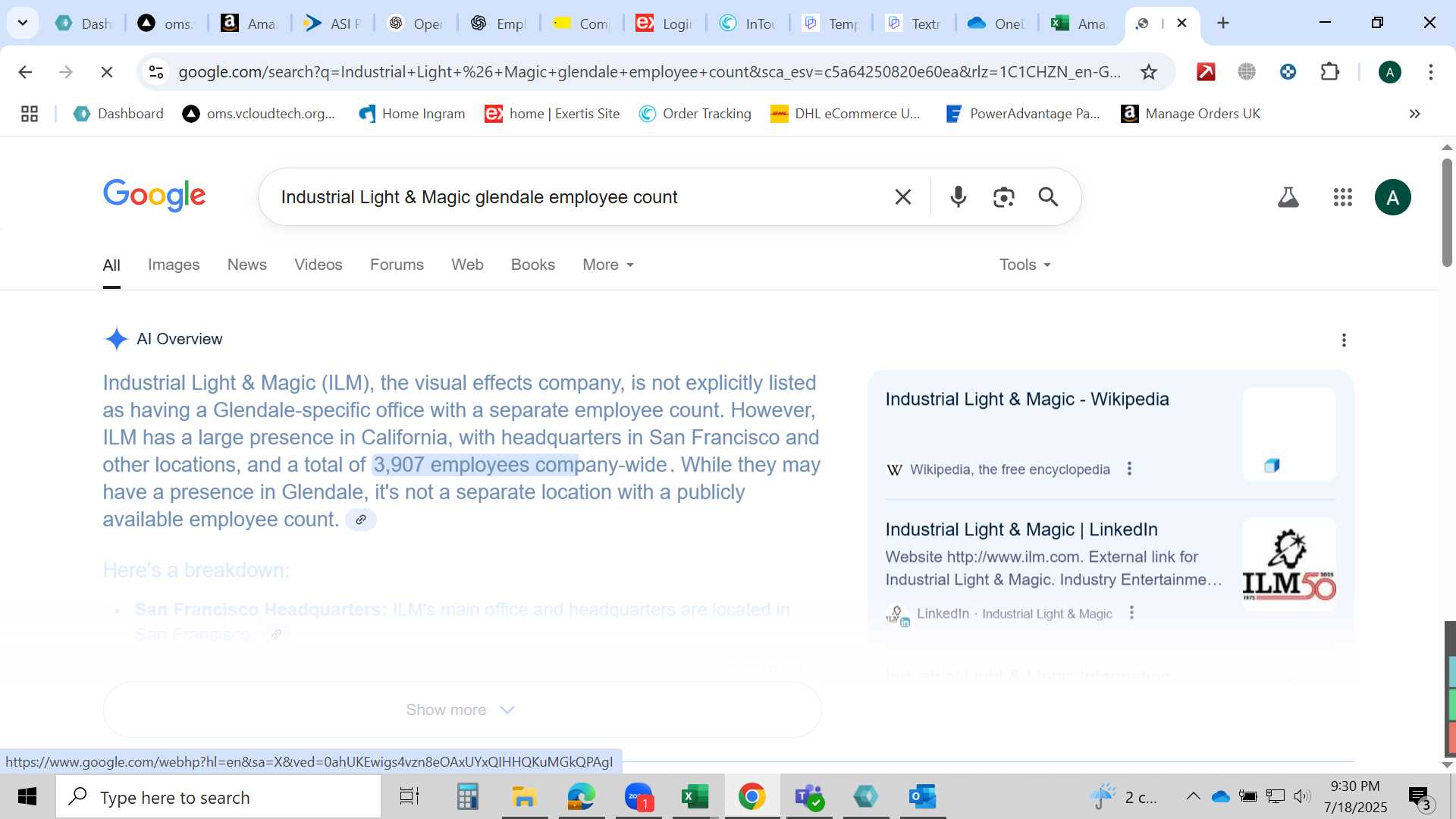Open the tab search dropdown arrow

23,23
